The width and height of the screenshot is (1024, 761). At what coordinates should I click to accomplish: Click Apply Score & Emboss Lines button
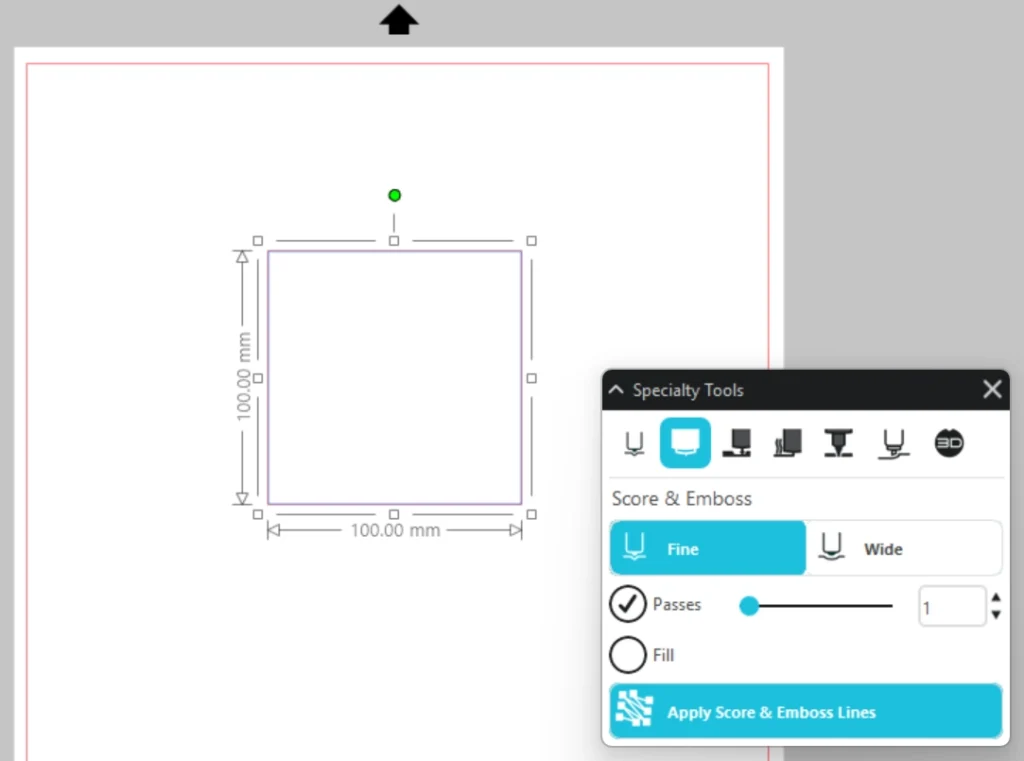click(x=805, y=712)
